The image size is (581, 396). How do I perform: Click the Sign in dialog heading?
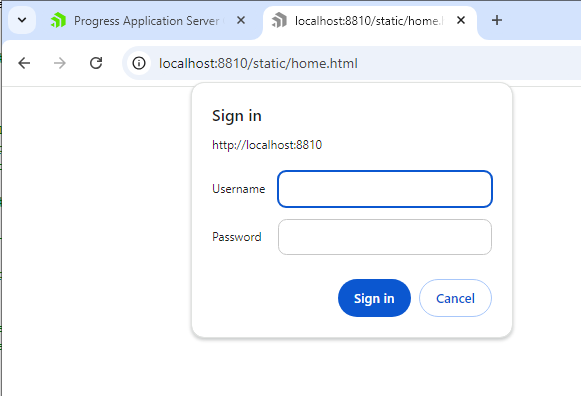[x=237, y=116]
